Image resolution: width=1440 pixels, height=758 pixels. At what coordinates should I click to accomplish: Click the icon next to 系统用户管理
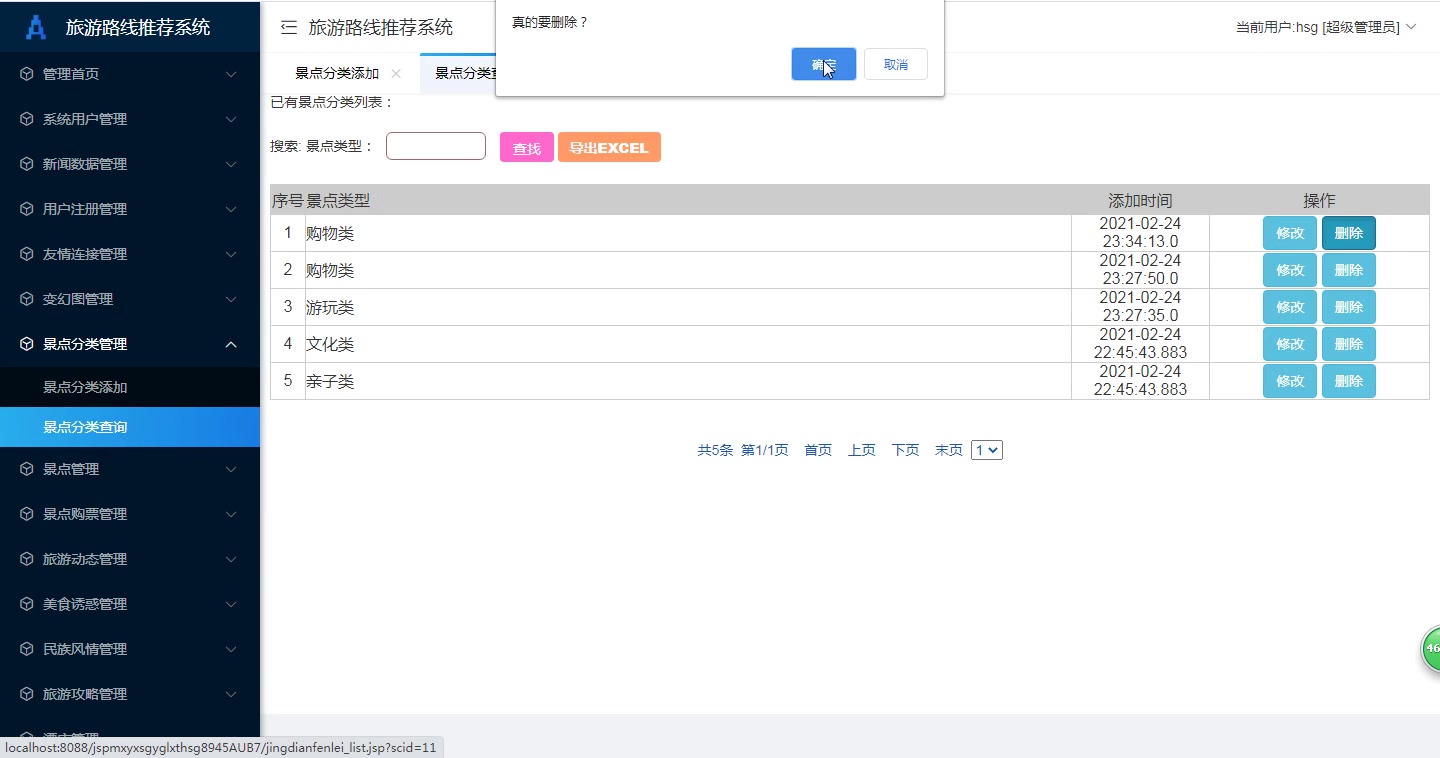[24, 119]
